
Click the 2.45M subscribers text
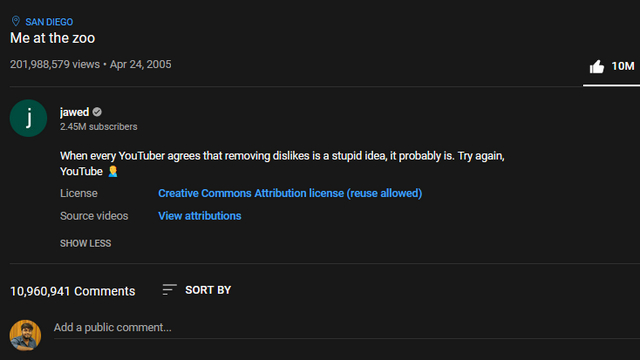click(98, 127)
